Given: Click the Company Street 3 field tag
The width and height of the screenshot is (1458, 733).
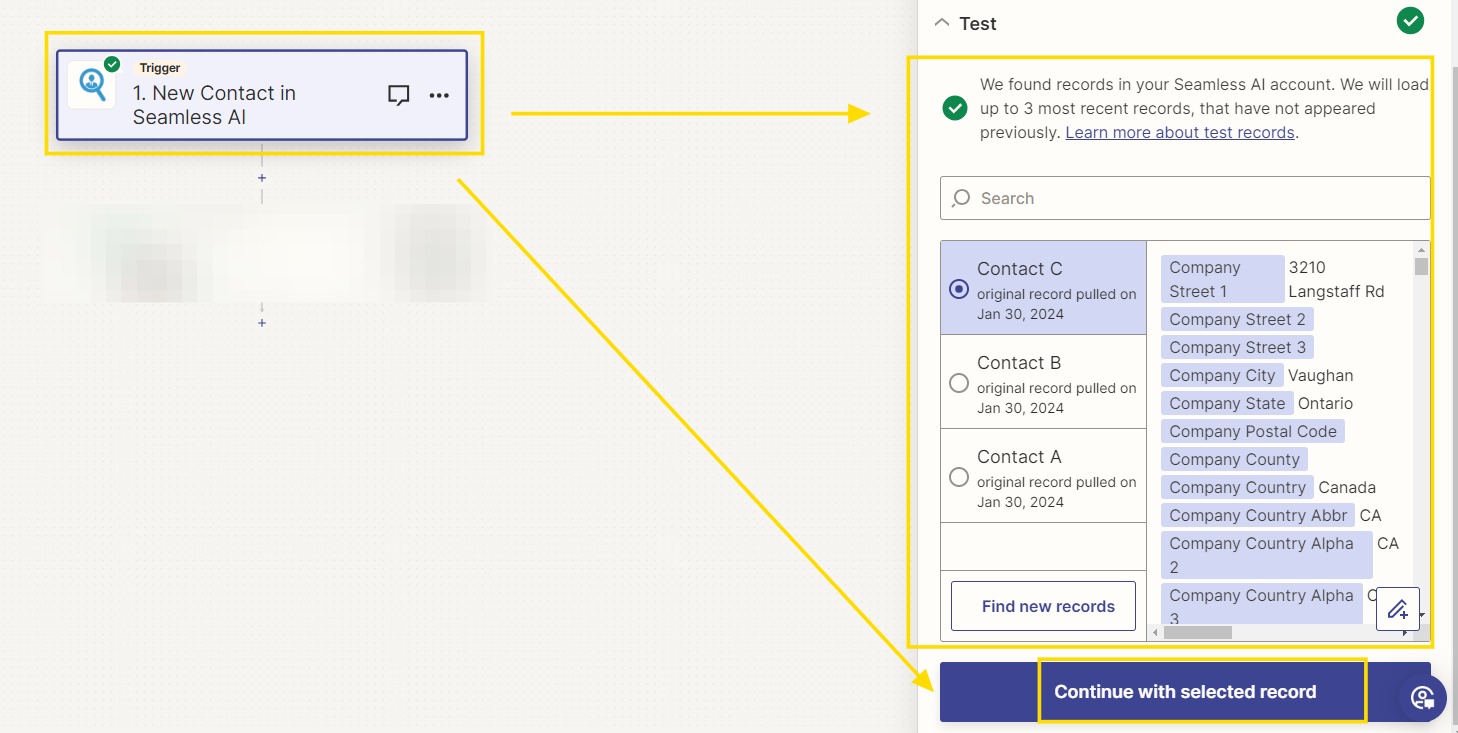Looking at the screenshot, I should click(1237, 347).
